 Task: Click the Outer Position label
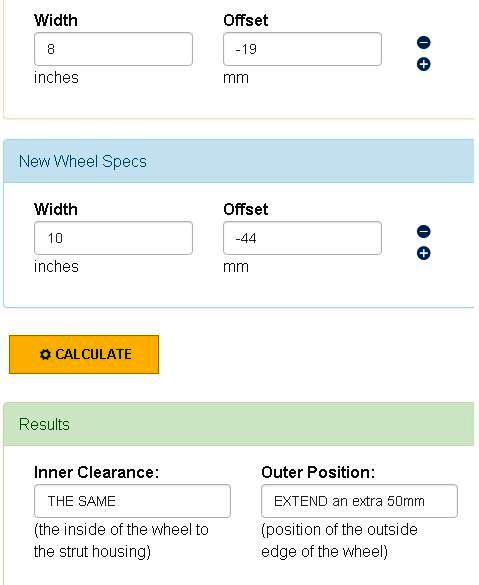click(x=318, y=472)
